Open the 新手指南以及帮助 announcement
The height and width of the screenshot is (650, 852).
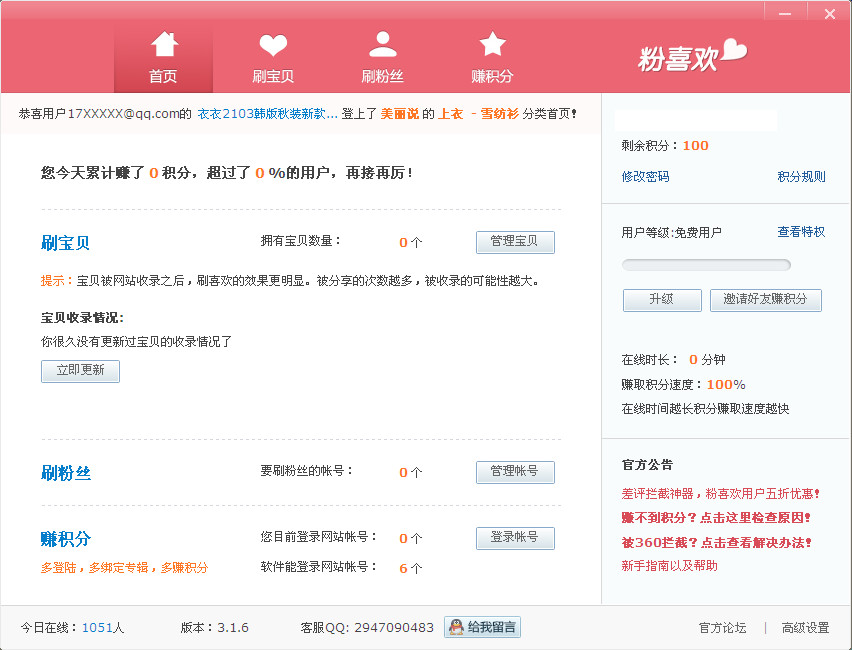click(669, 566)
